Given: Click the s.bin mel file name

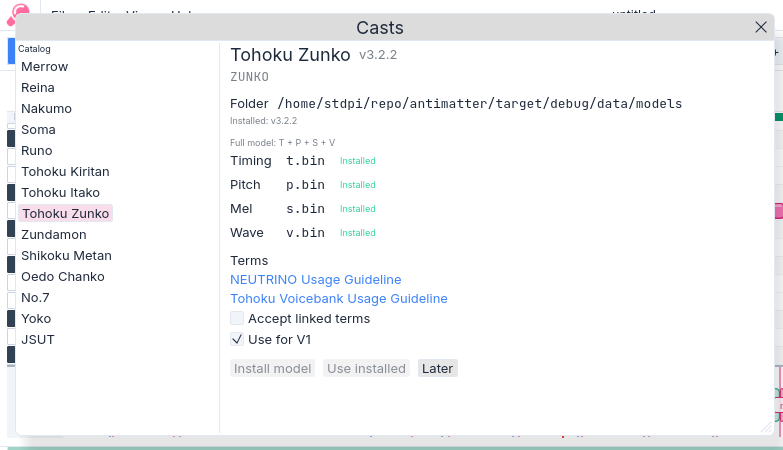Looking at the screenshot, I should click(305, 209).
